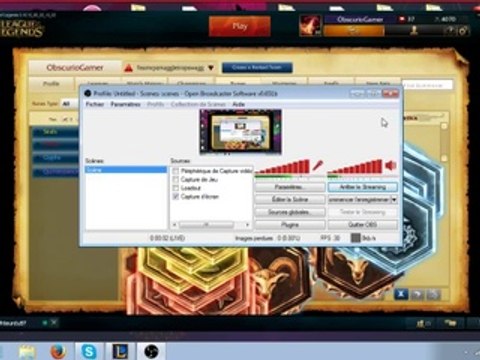Open the League profile person icon
Screen dimensions: 480x360
pyautogui.click(x=414, y=31)
